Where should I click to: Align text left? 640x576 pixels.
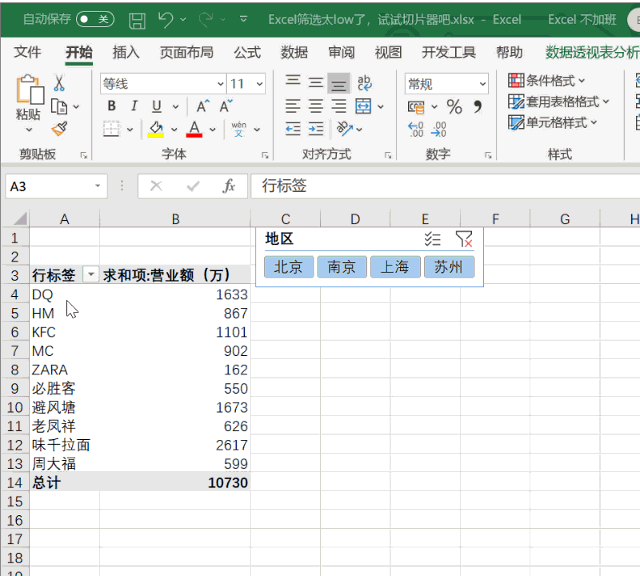tap(293, 106)
